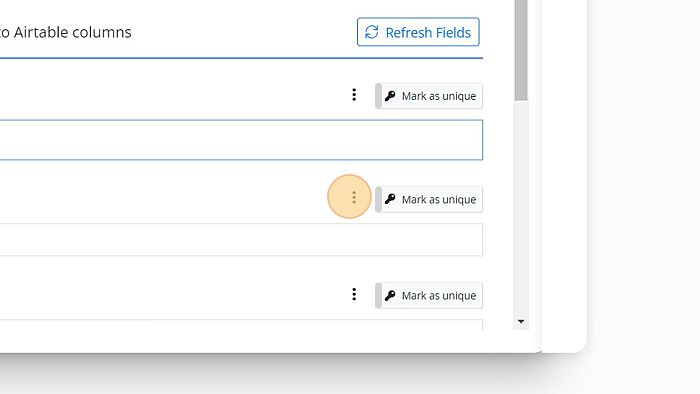Click the circular arrows refresh icon
The height and width of the screenshot is (394, 700).
point(371,32)
